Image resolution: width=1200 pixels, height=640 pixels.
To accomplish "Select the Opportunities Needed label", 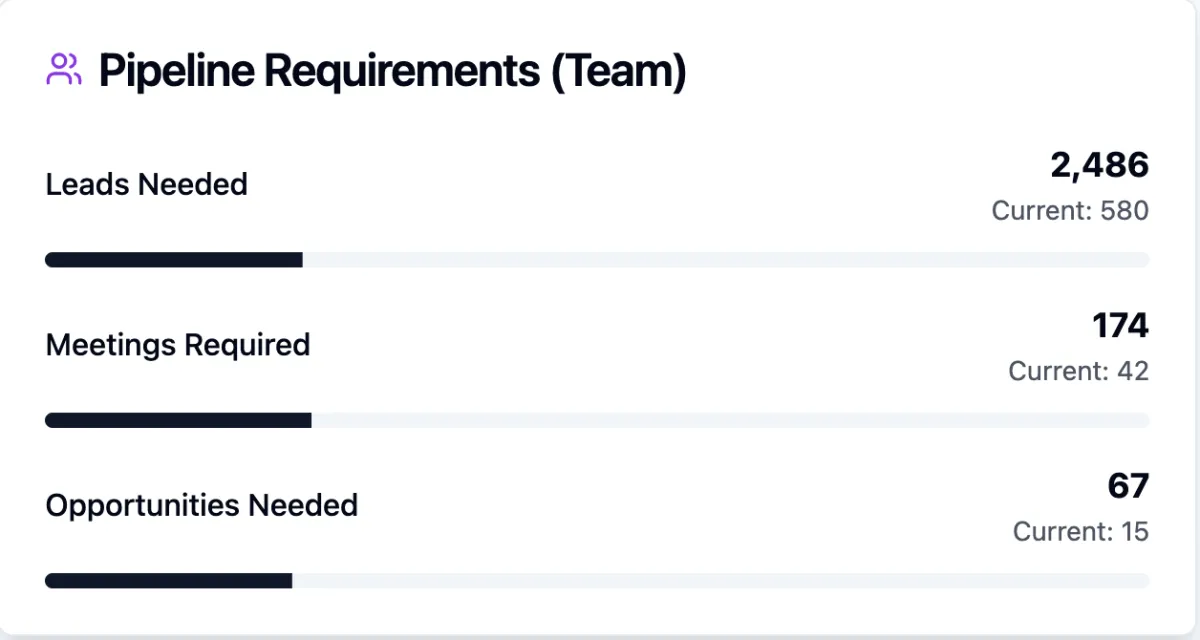I will click(202, 505).
